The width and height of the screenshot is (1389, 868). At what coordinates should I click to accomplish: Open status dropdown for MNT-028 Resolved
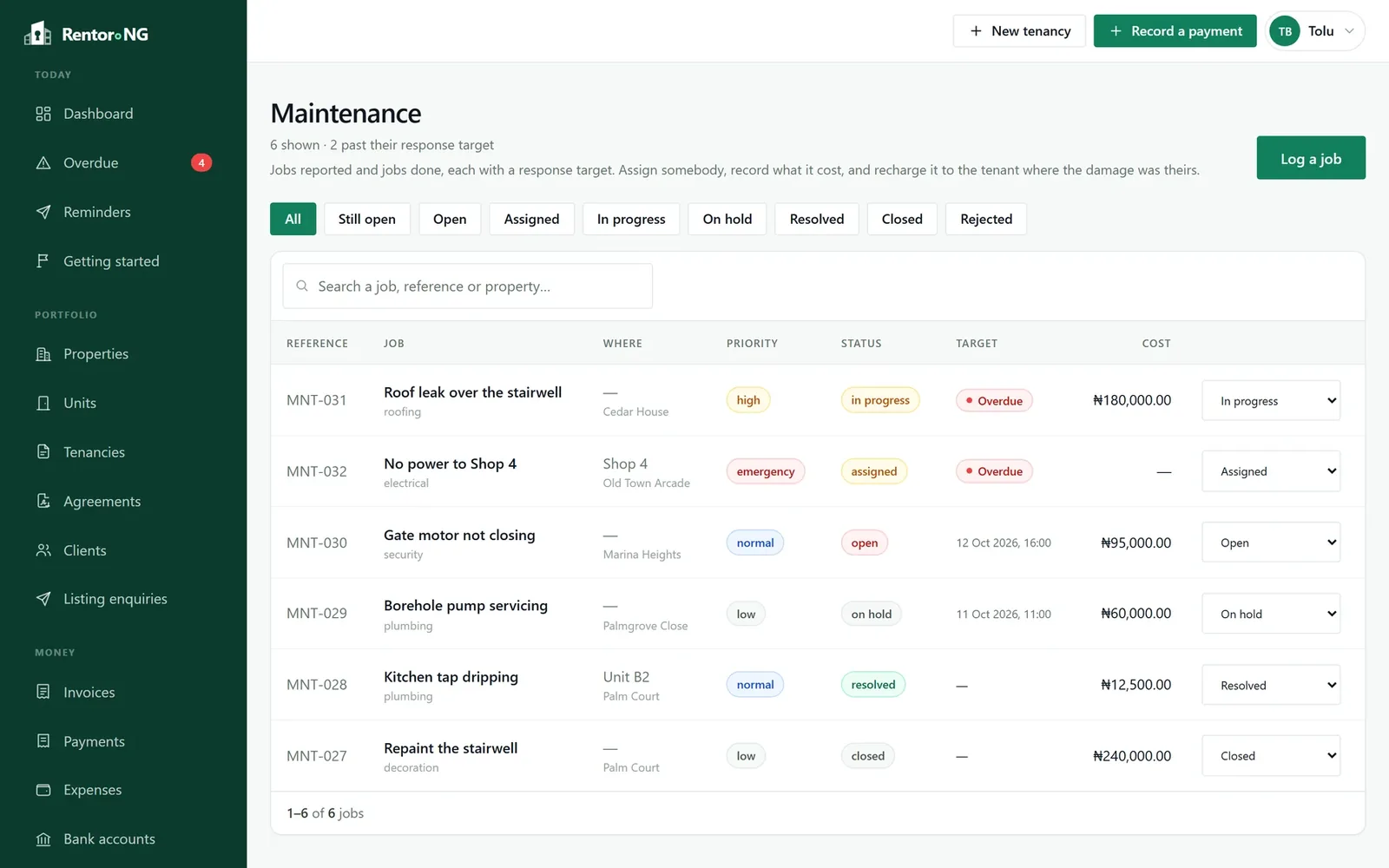point(1271,685)
